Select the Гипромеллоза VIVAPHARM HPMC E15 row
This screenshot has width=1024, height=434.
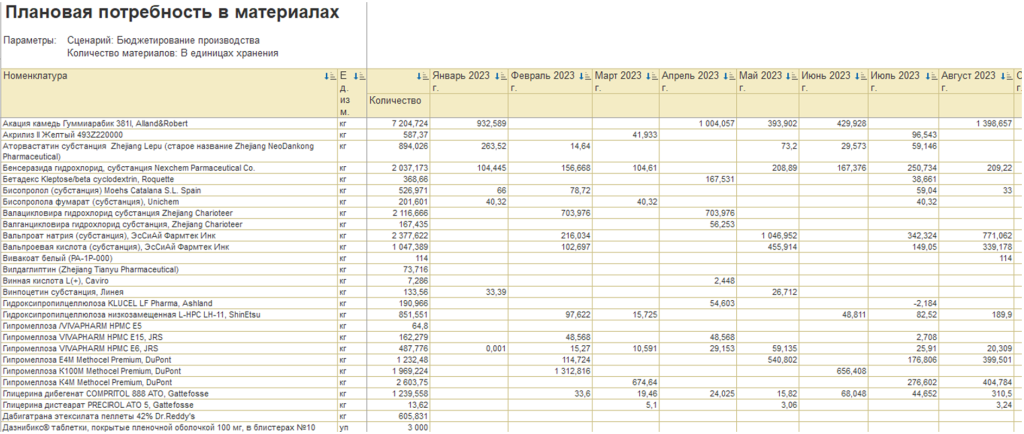[511, 337]
